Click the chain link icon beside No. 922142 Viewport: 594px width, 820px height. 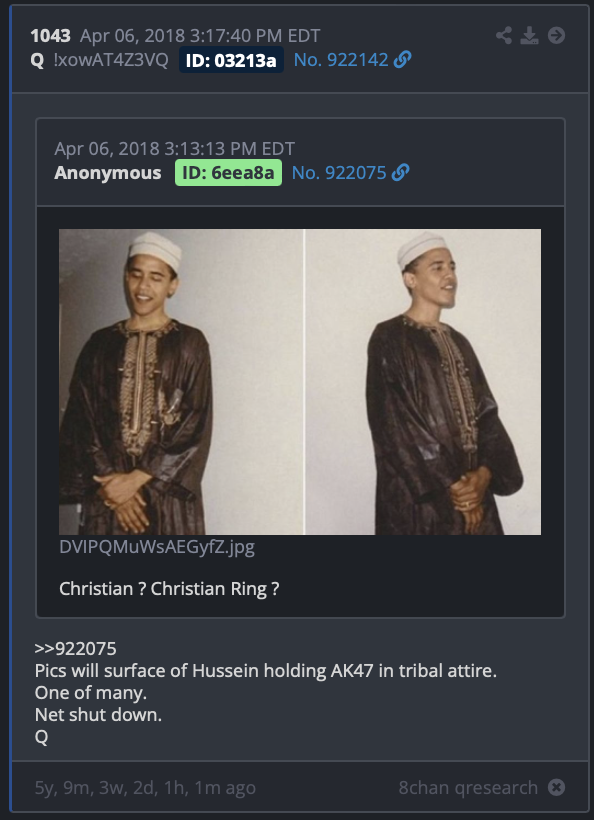403,60
